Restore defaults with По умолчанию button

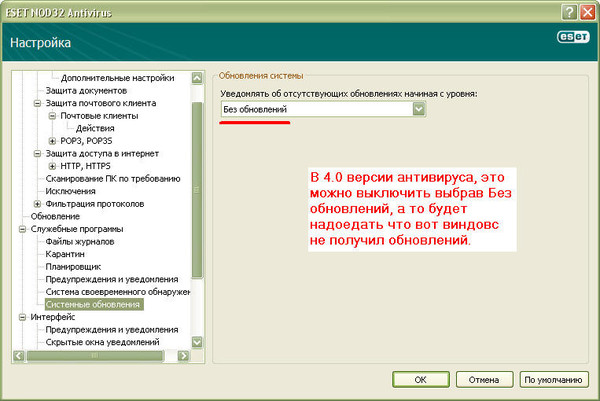click(x=554, y=380)
